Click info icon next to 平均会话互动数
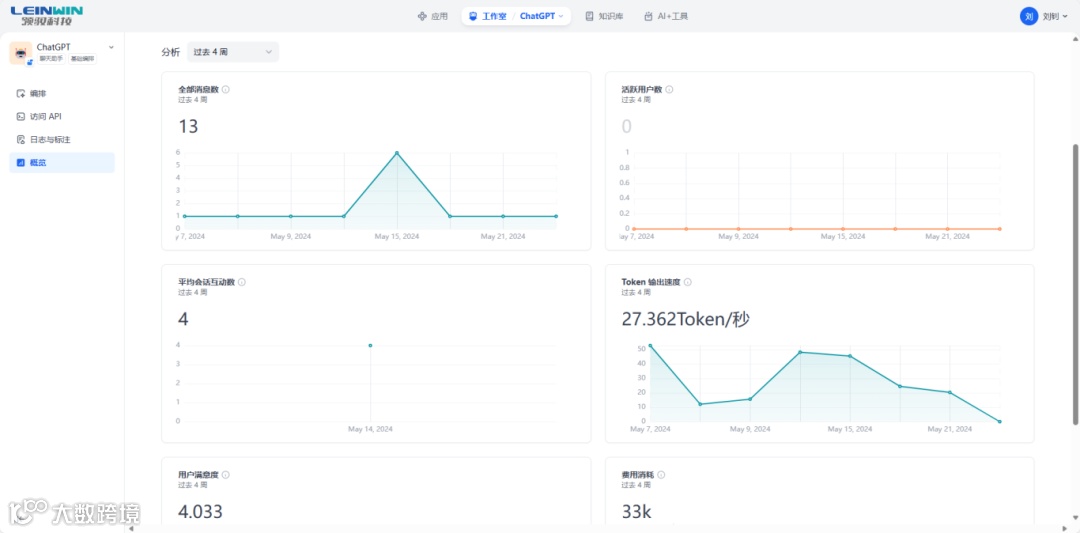This screenshot has width=1080, height=533. pos(242,282)
